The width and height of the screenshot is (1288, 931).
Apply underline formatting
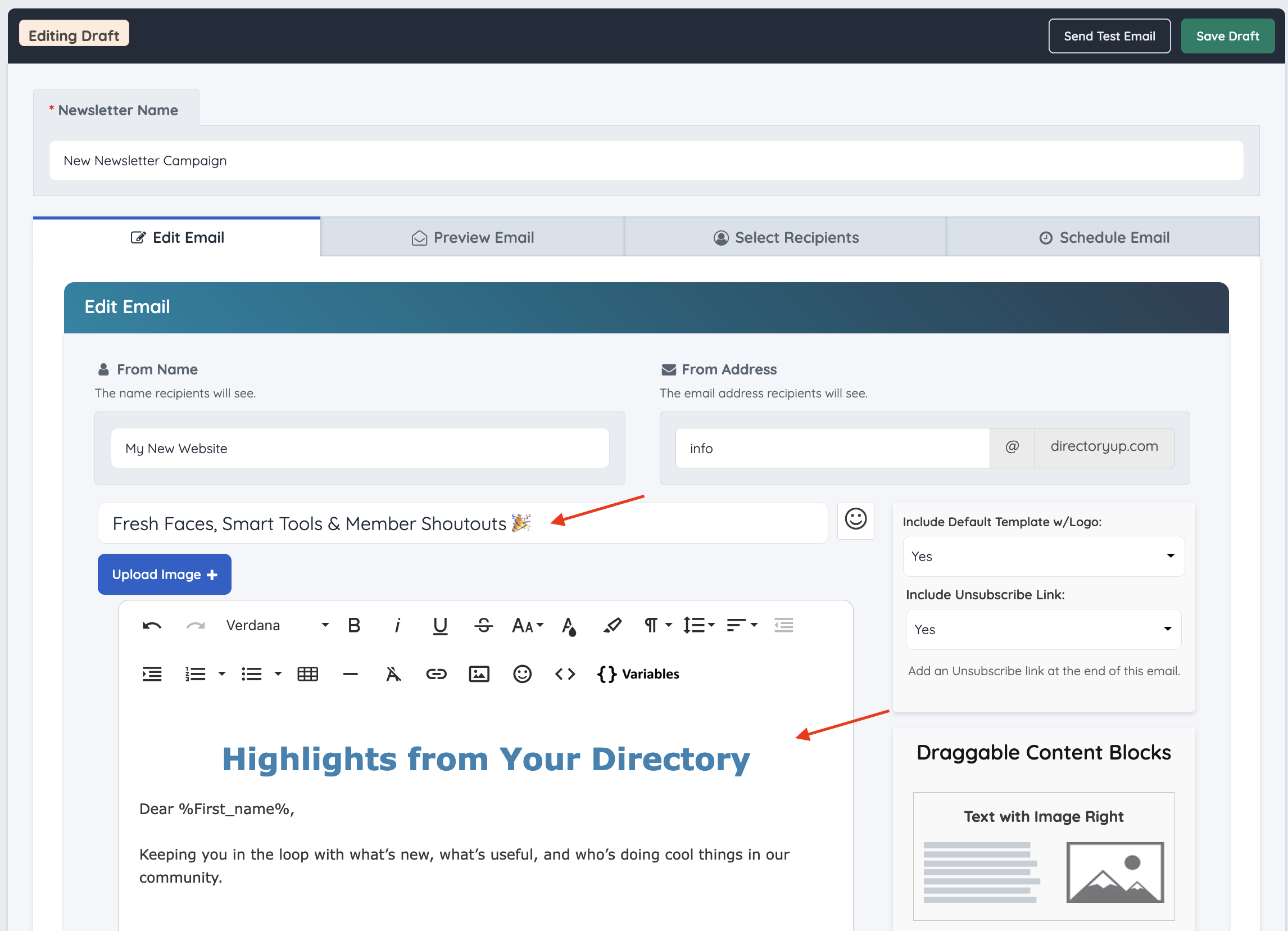coord(440,625)
